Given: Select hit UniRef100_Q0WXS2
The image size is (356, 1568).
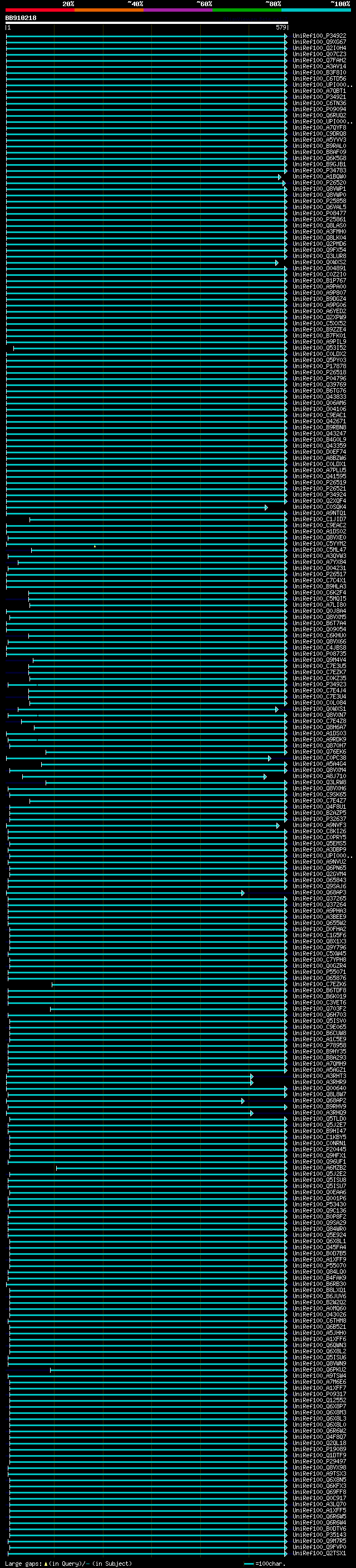Looking at the screenshot, I should tap(319, 263).
